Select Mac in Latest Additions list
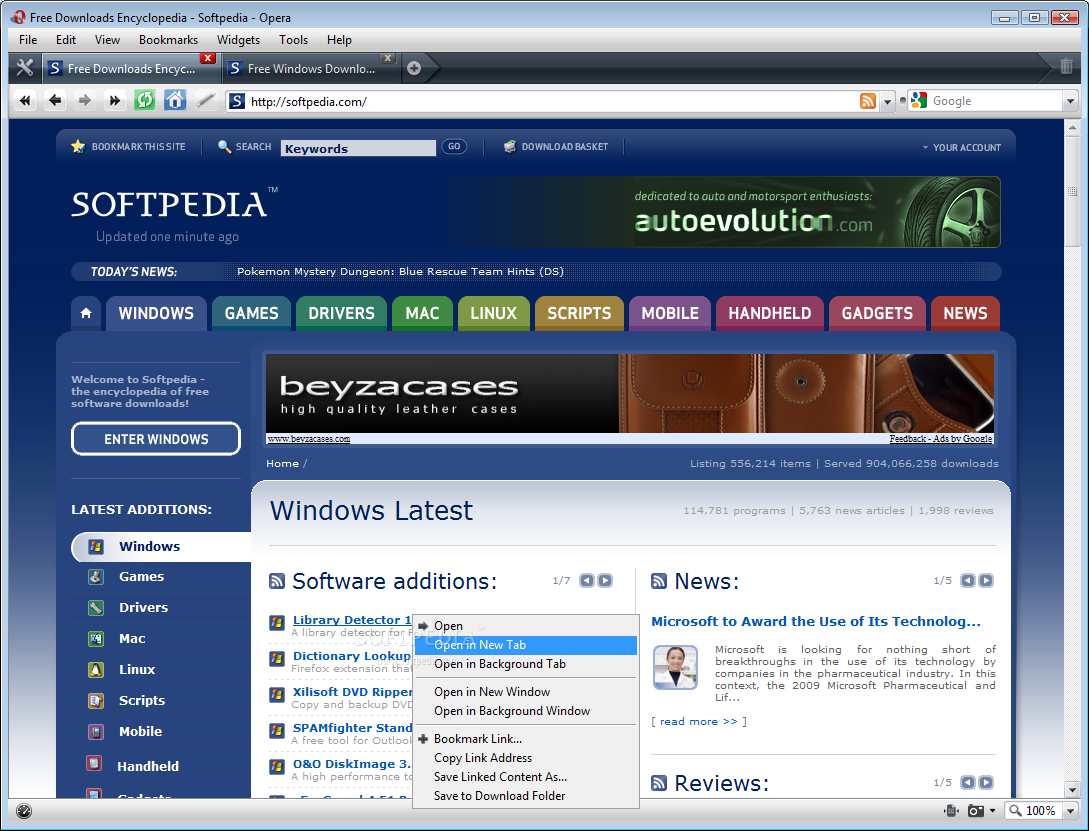The image size is (1089, 831). tap(132, 639)
